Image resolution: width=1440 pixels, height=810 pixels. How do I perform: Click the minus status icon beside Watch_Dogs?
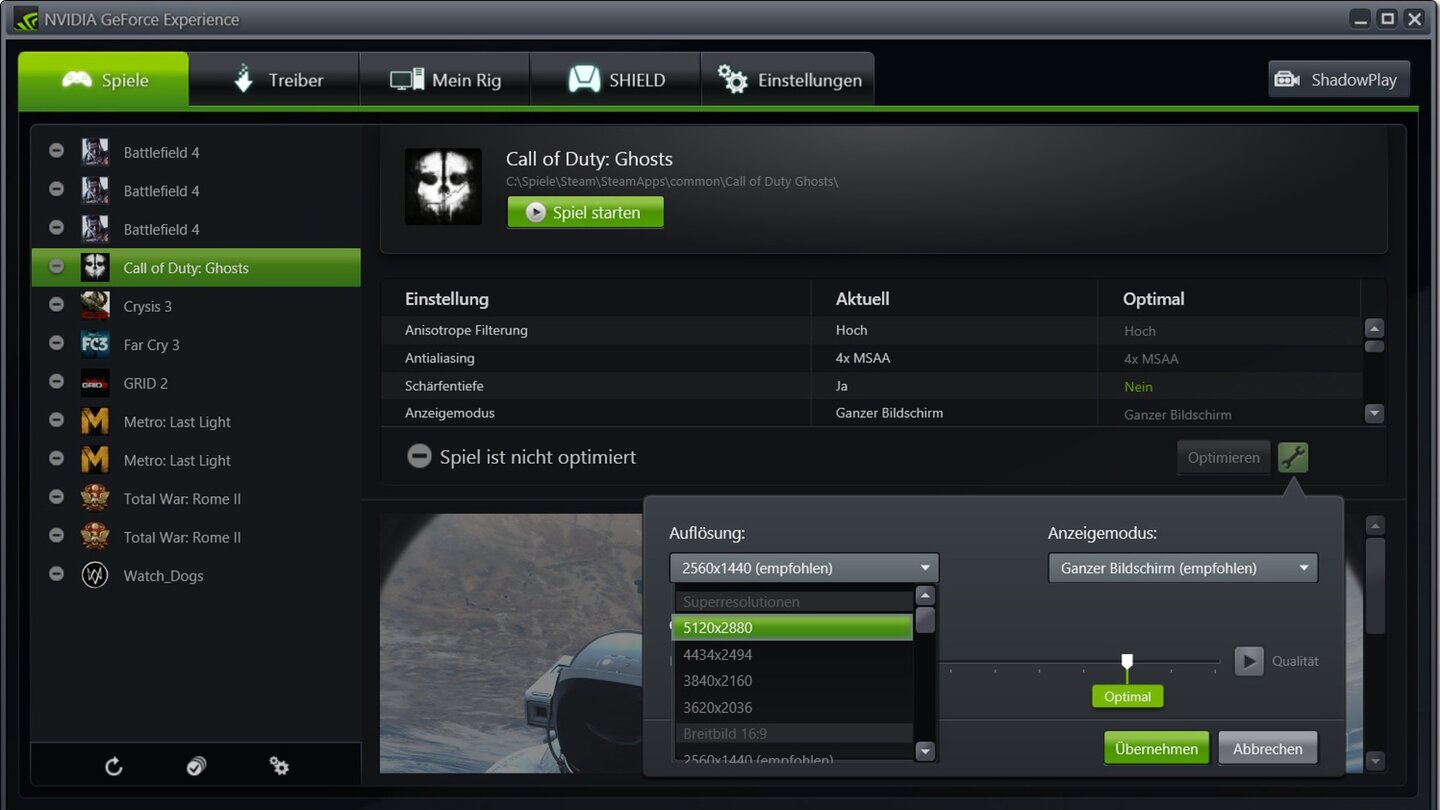[x=57, y=574]
